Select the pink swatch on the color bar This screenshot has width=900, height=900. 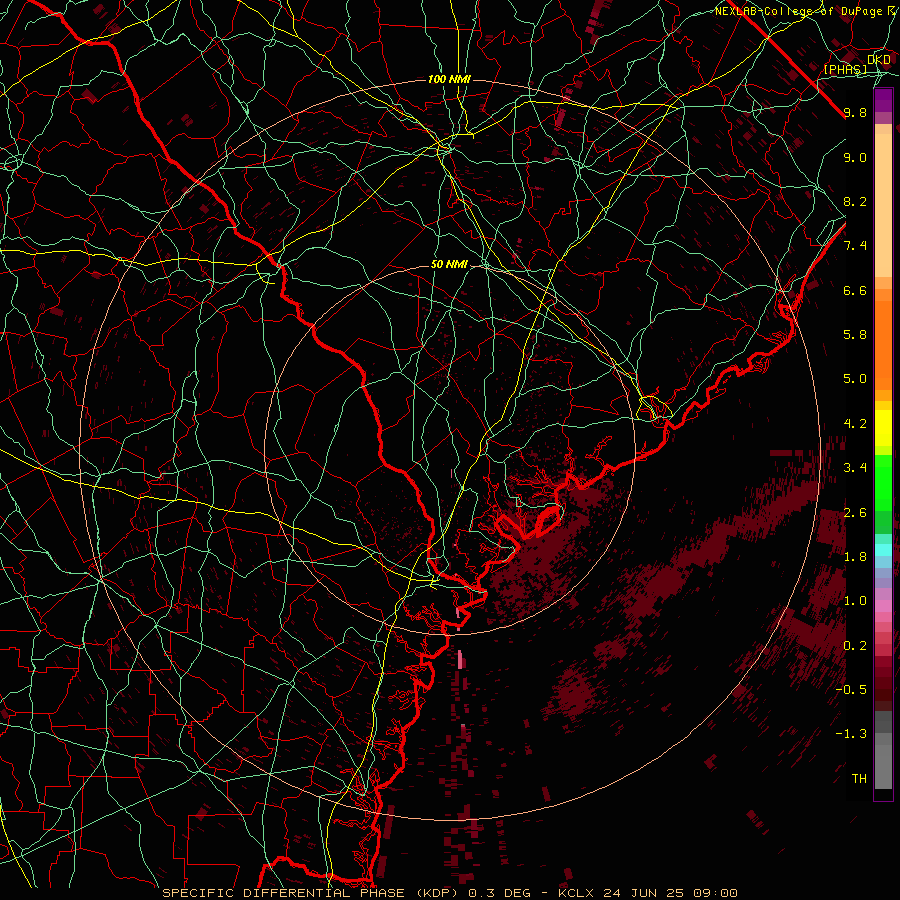click(x=883, y=606)
